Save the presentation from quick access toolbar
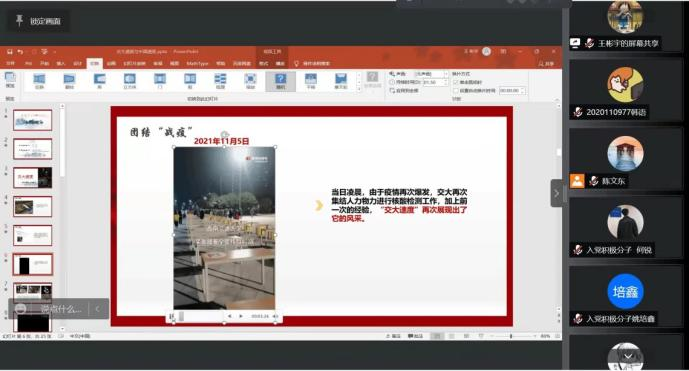The width and height of the screenshot is (689, 371). (x=10, y=52)
